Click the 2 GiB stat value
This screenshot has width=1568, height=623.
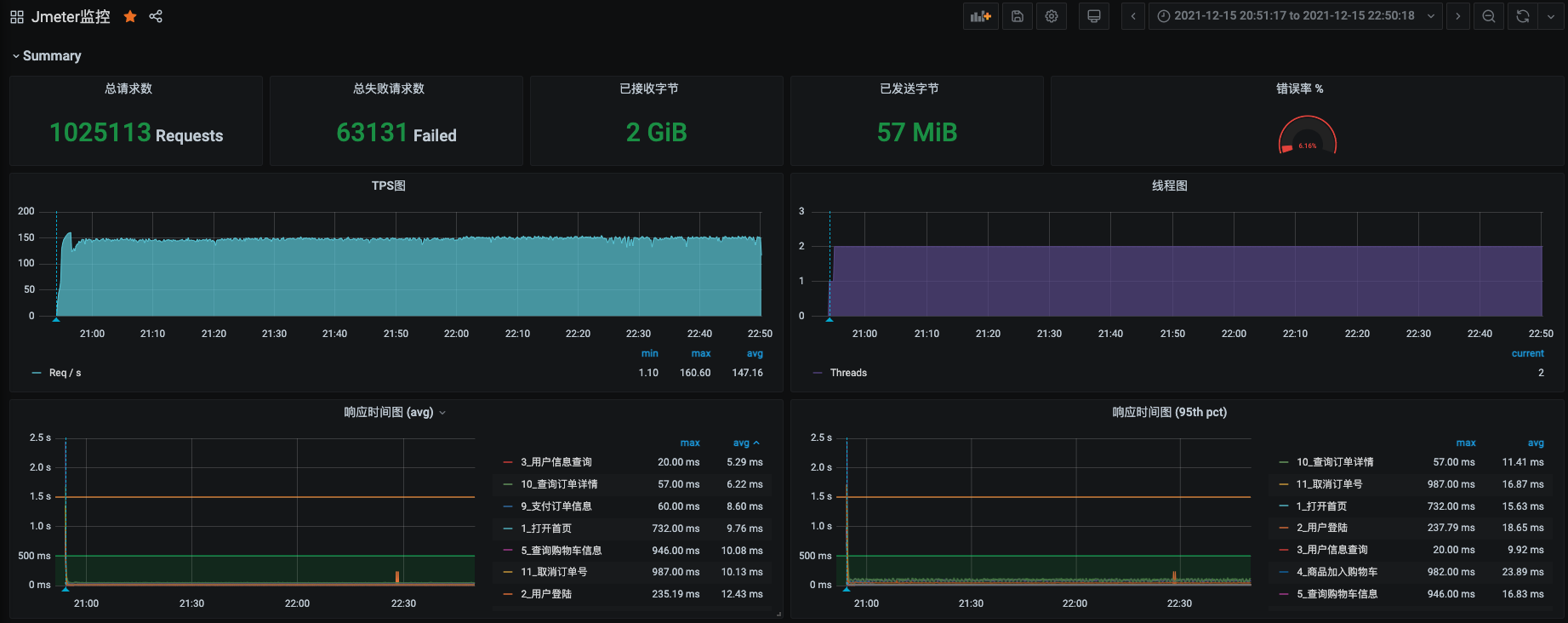[x=656, y=133]
